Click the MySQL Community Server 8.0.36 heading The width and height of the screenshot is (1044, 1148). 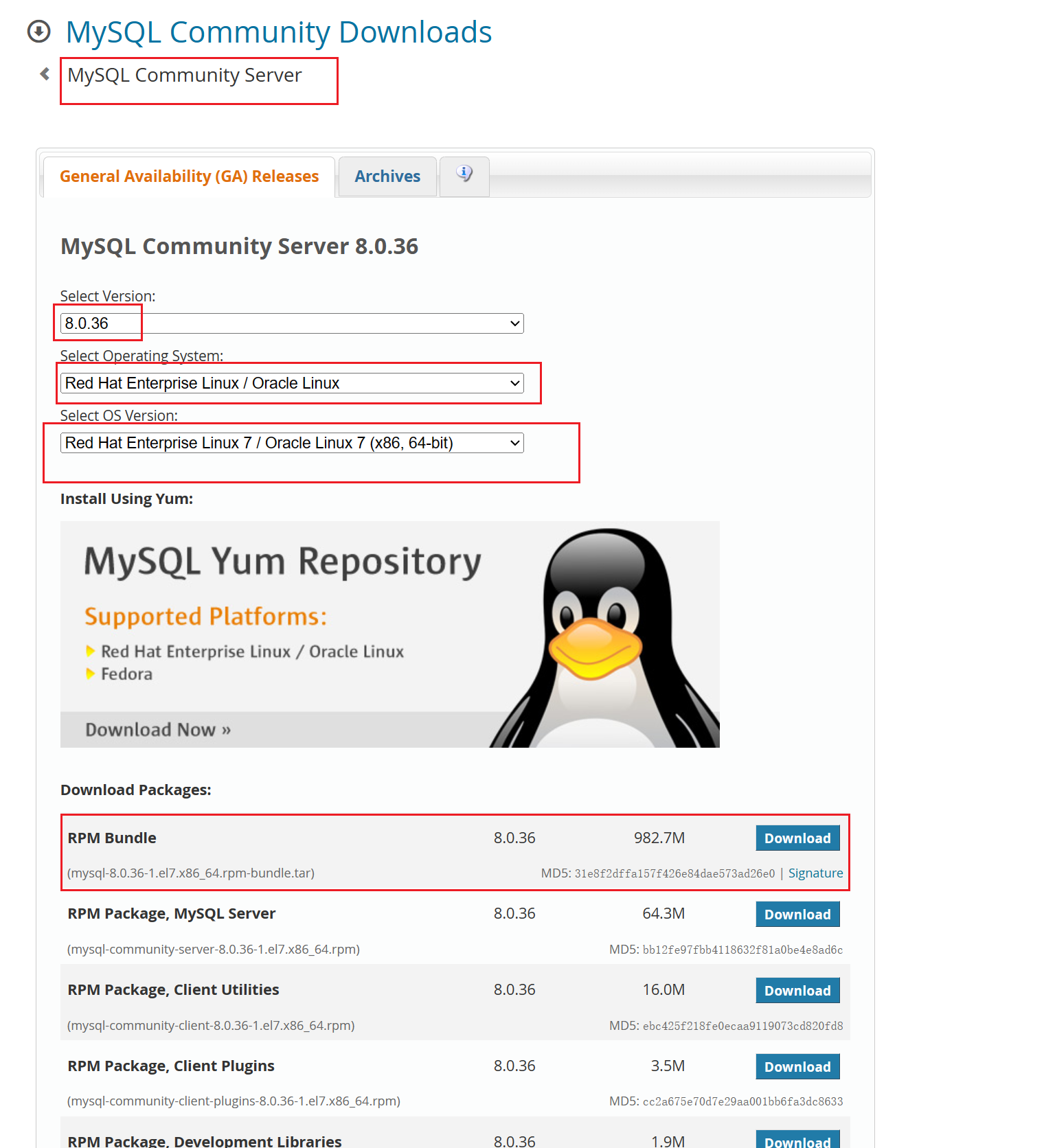coord(239,246)
